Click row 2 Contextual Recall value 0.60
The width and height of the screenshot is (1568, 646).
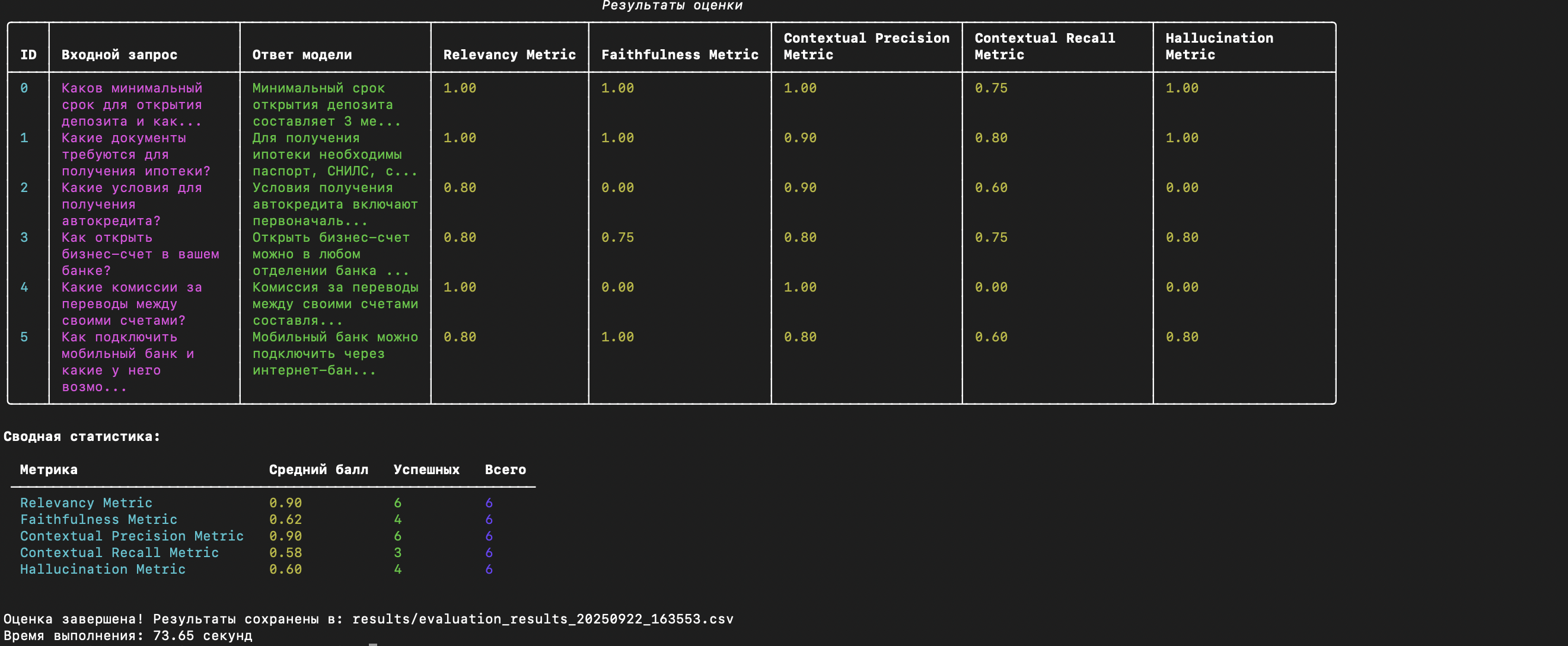pos(991,188)
